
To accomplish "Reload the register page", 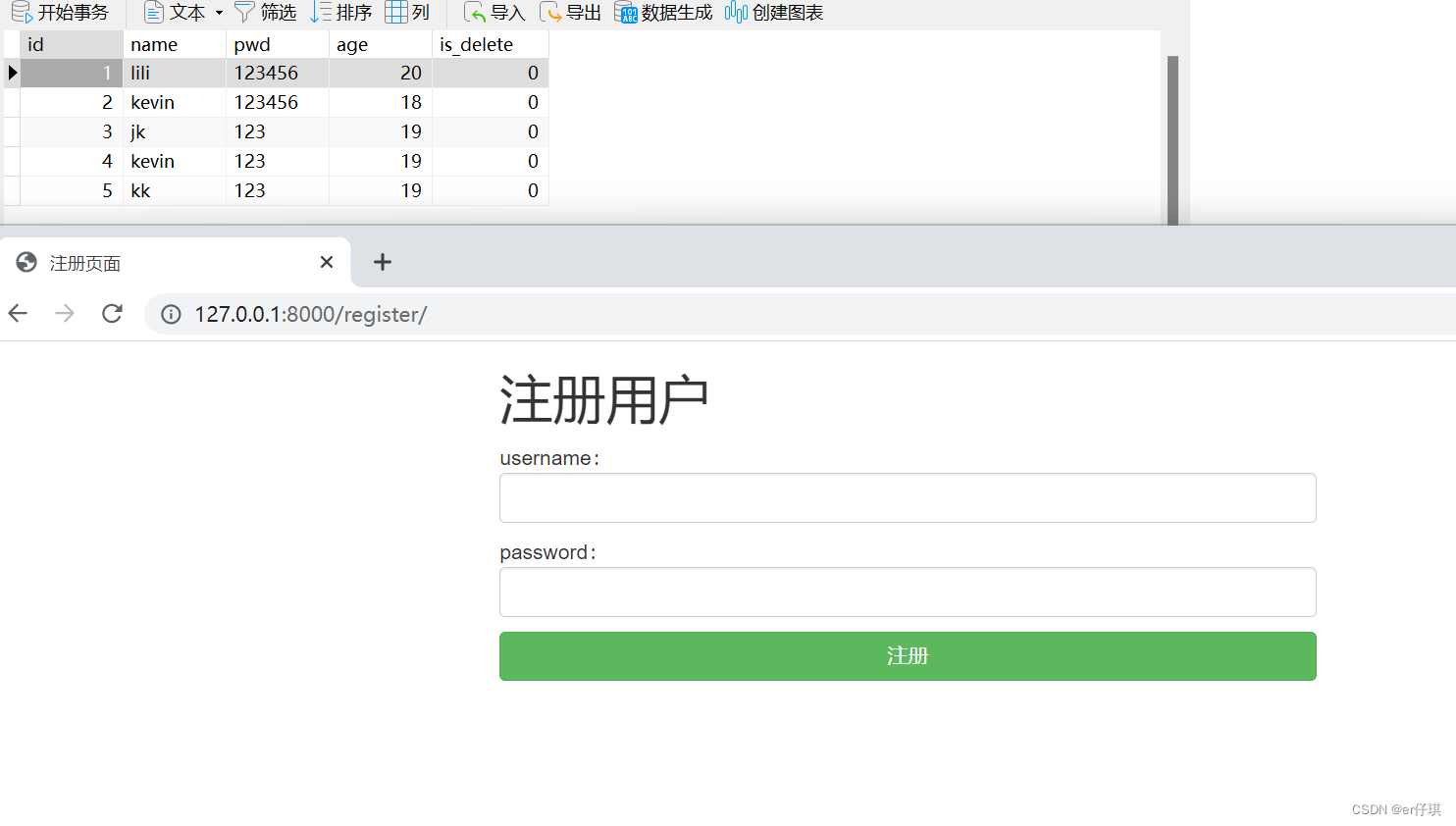I will point(112,314).
